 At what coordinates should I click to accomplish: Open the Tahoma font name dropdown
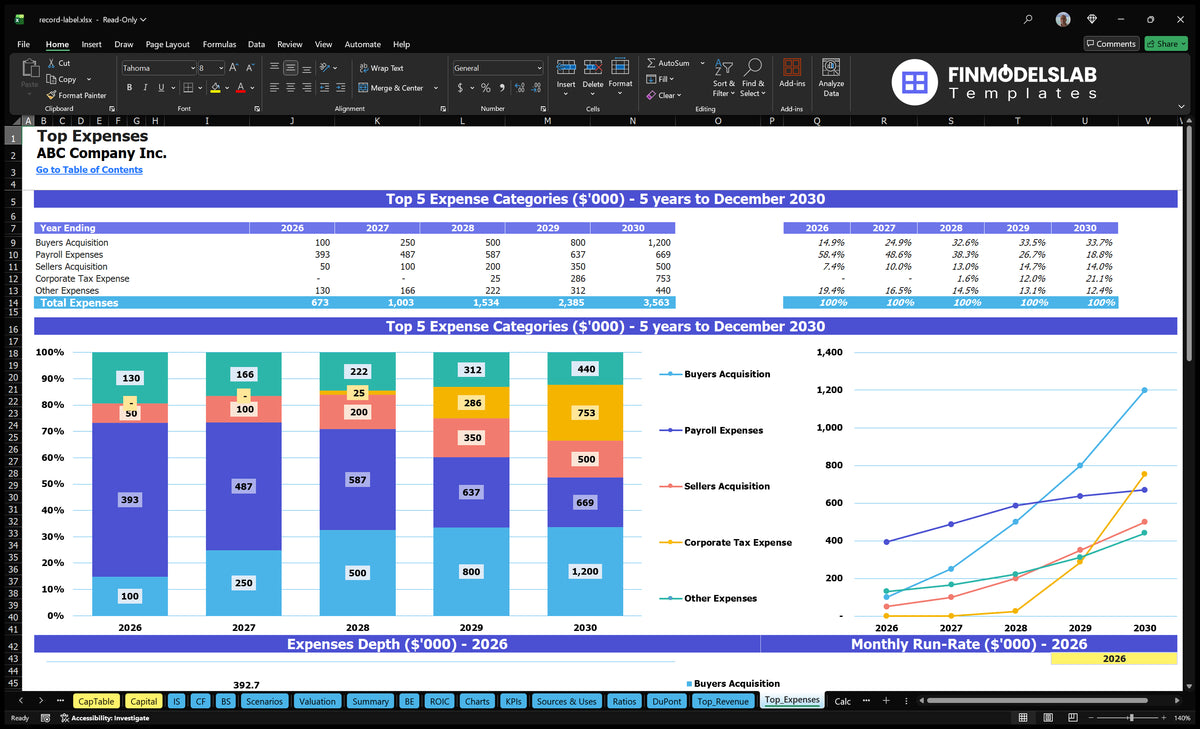(192, 68)
